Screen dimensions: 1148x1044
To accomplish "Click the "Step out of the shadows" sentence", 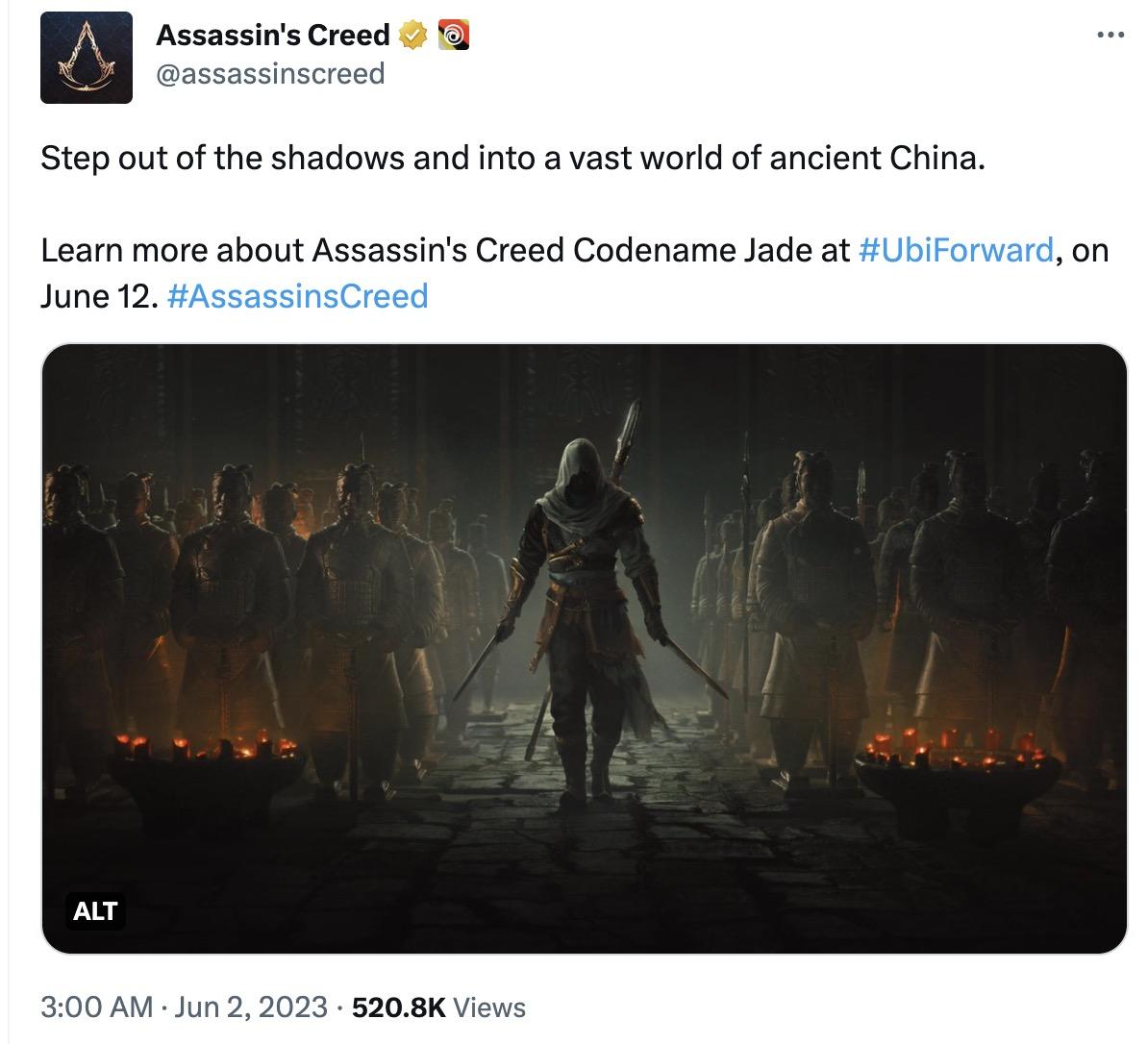I will tap(512, 158).
